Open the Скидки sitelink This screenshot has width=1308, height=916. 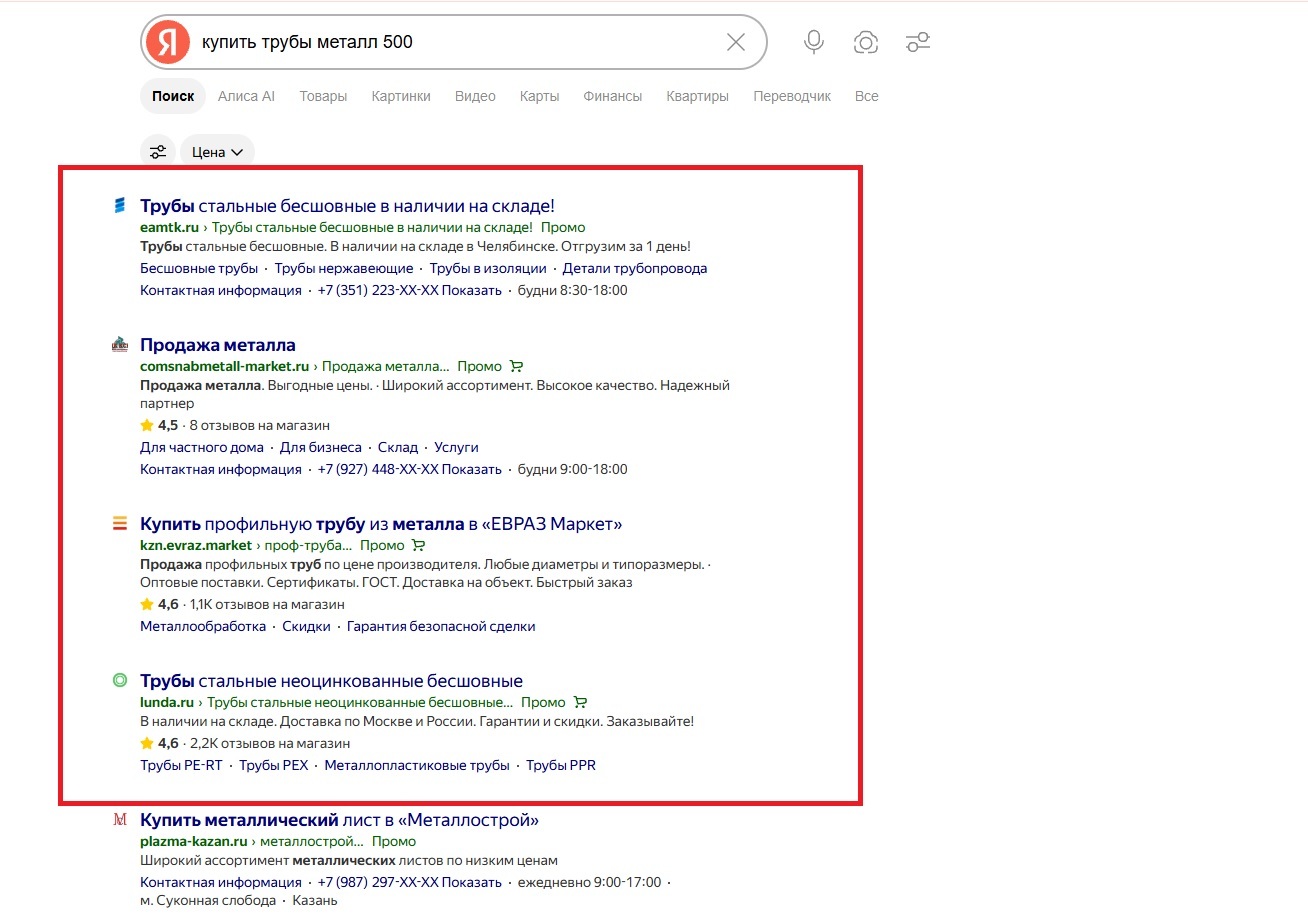[306, 626]
